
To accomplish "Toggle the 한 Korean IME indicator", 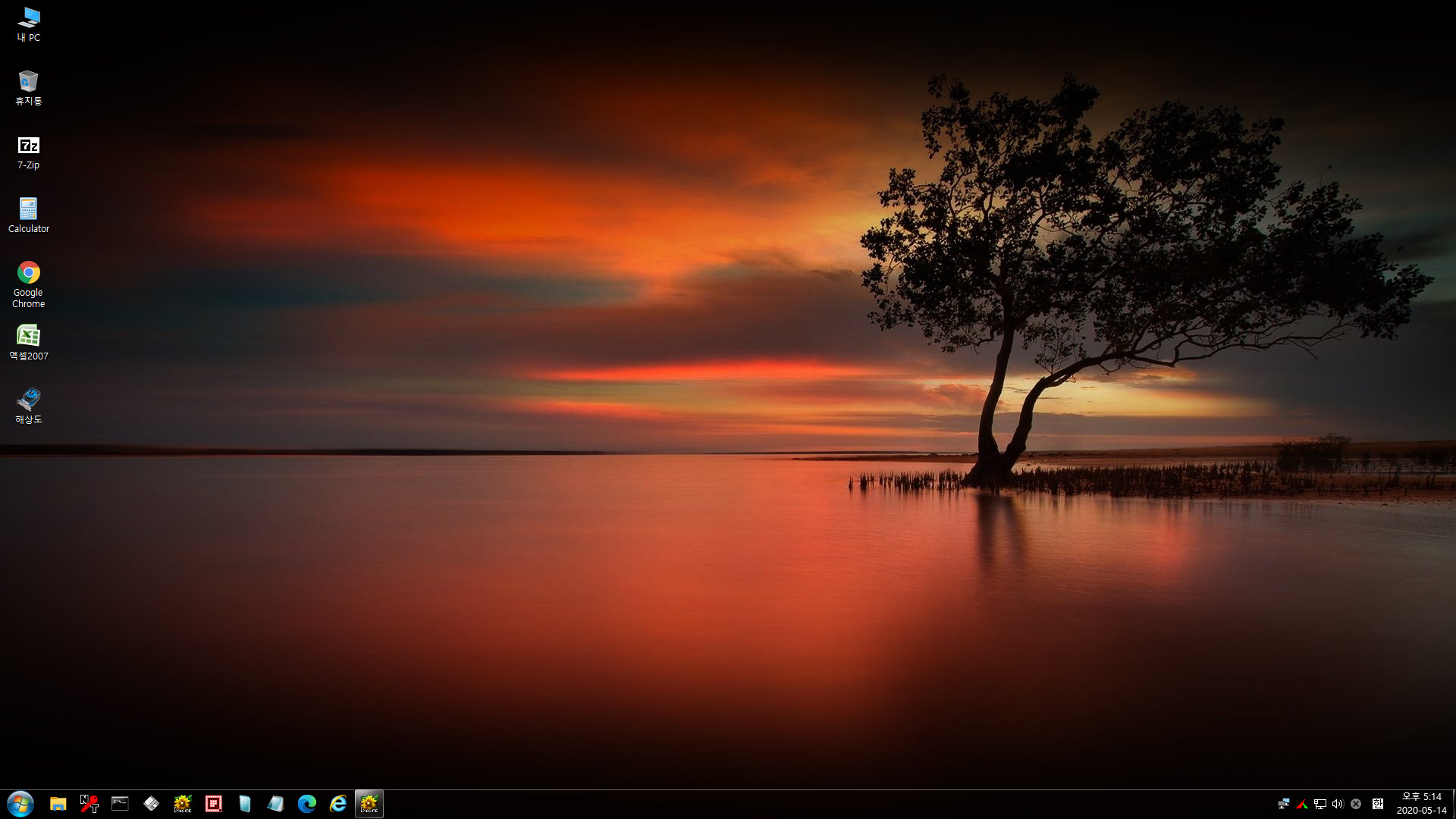I will [1378, 804].
